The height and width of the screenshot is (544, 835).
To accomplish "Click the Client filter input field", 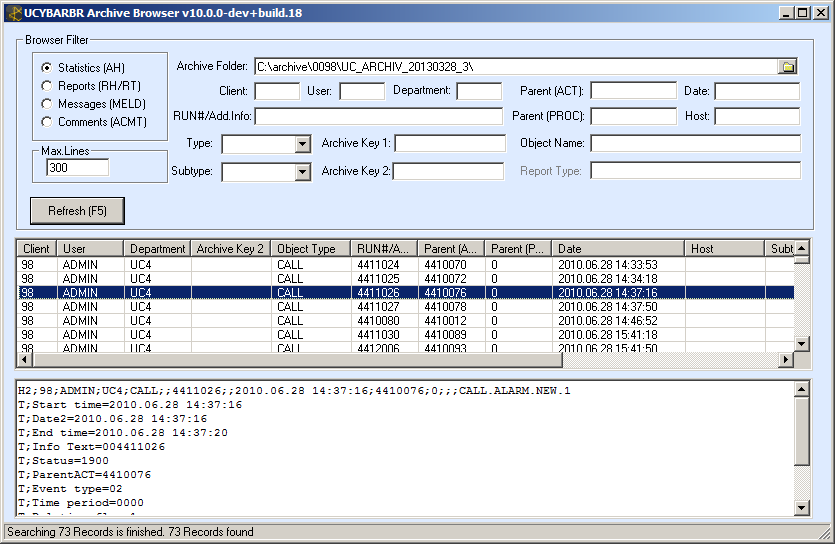I will click(277, 91).
